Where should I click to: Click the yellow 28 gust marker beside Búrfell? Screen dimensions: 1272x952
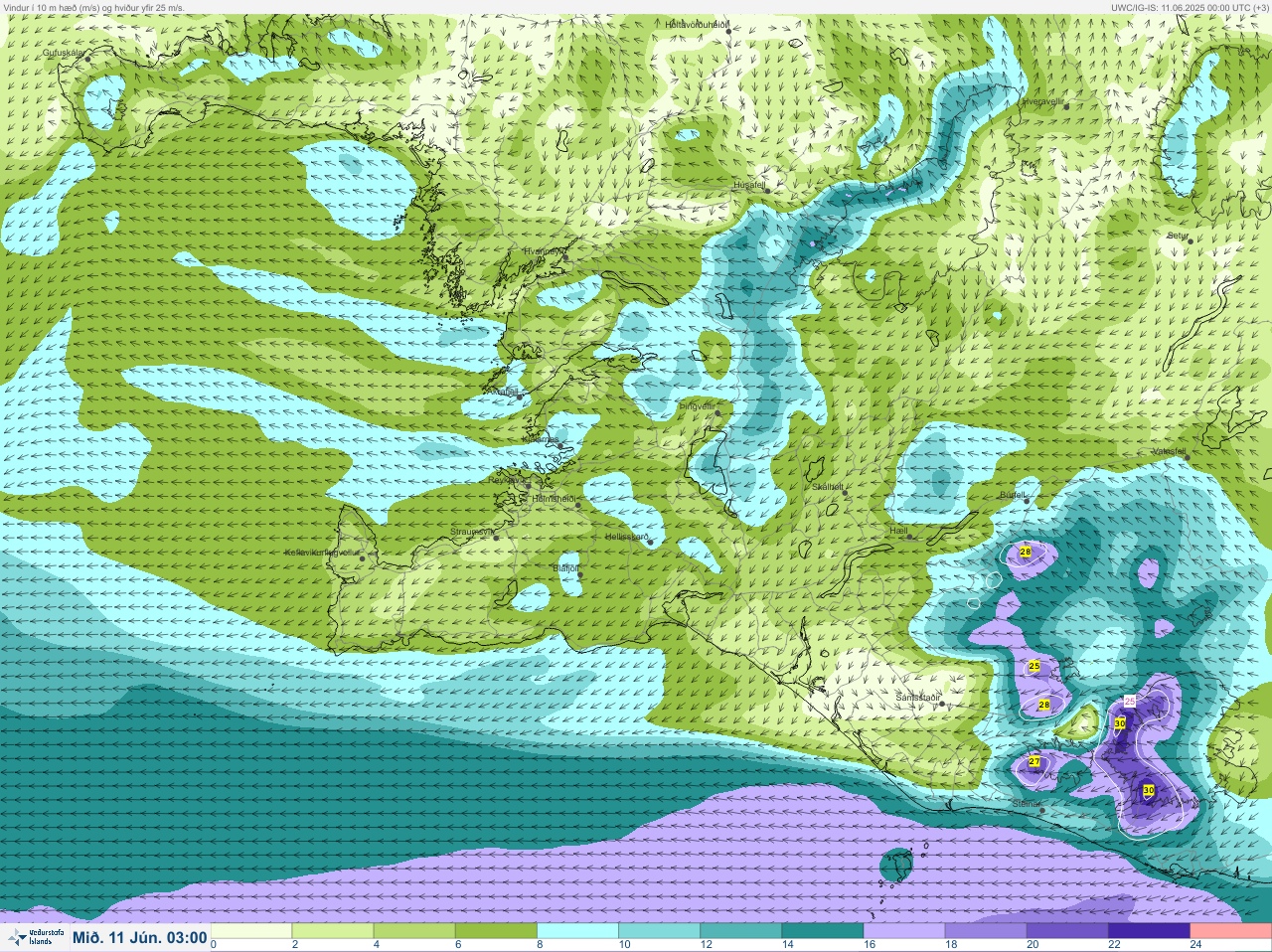click(1026, 552)
